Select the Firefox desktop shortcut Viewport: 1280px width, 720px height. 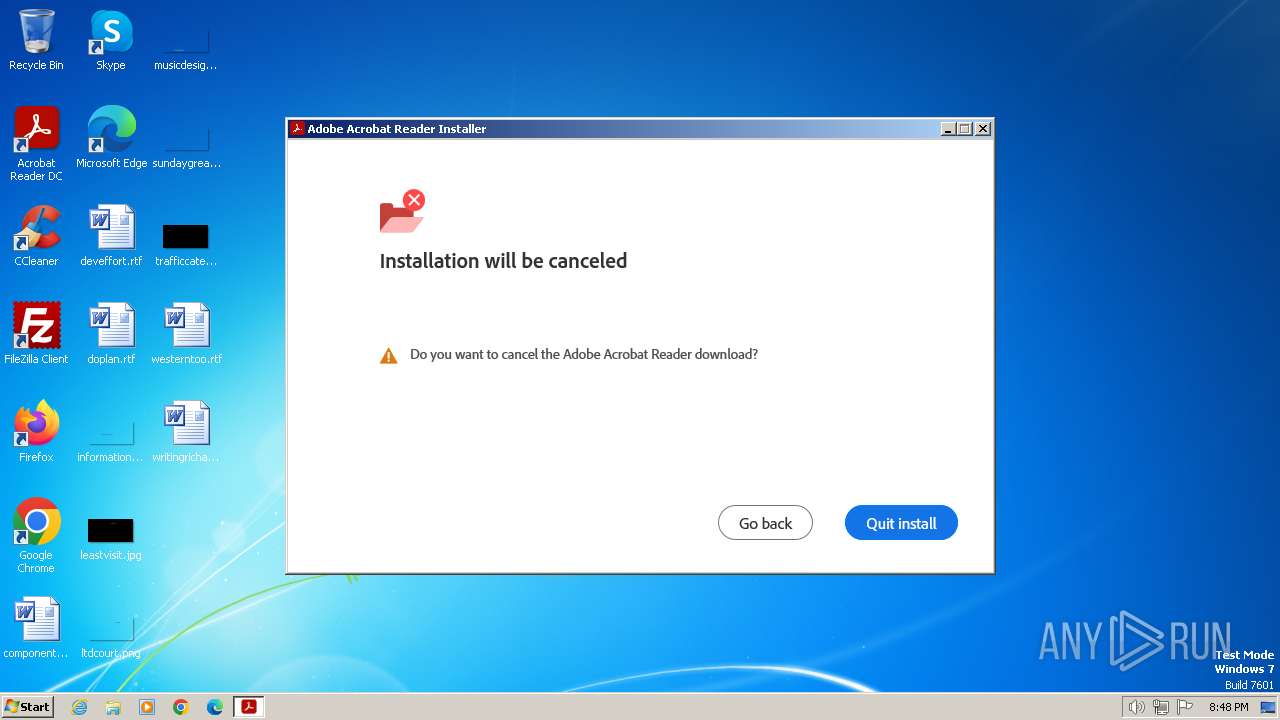[36, 432]
